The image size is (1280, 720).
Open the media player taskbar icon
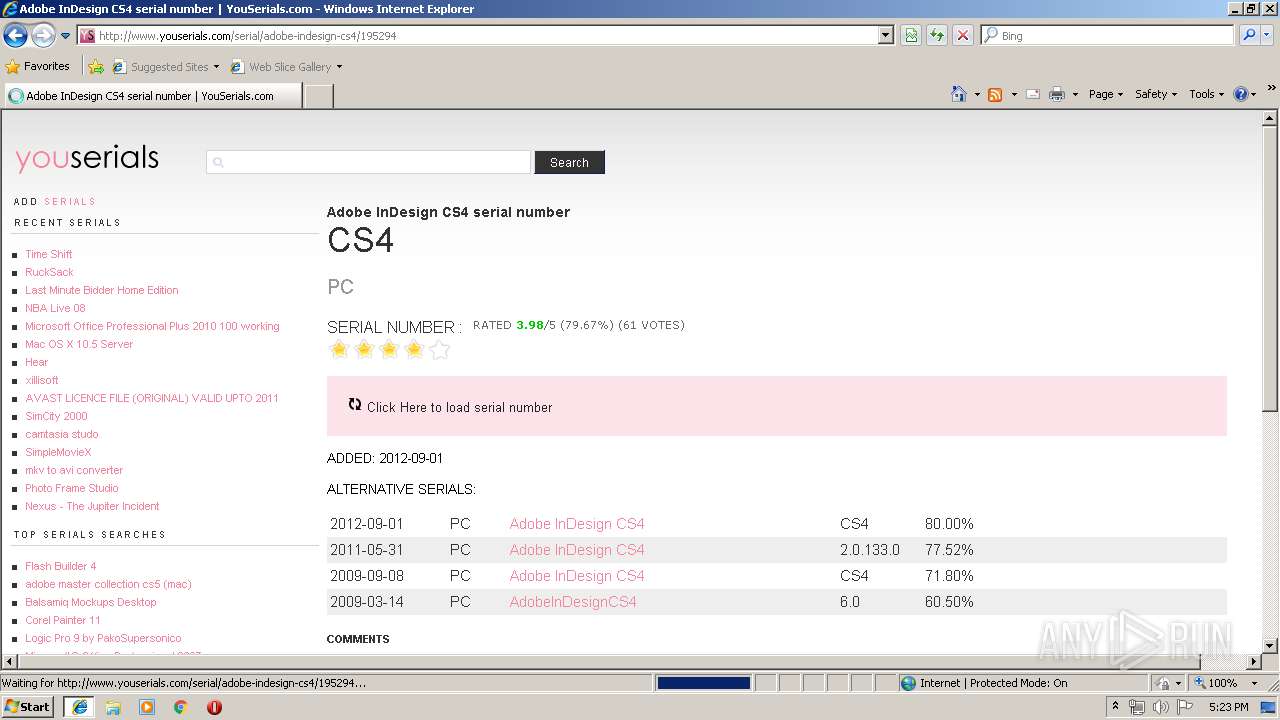click(x=147, y=707)
